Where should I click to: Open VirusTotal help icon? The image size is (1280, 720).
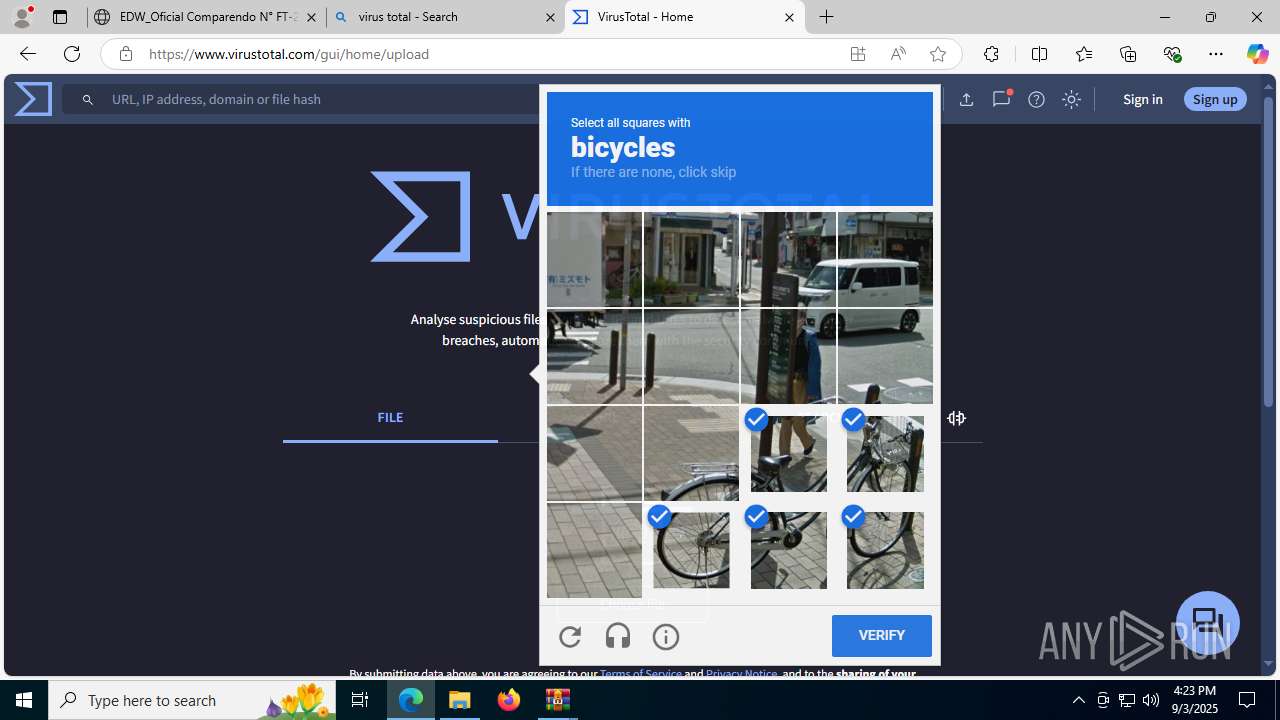(x=1036, y=99)
